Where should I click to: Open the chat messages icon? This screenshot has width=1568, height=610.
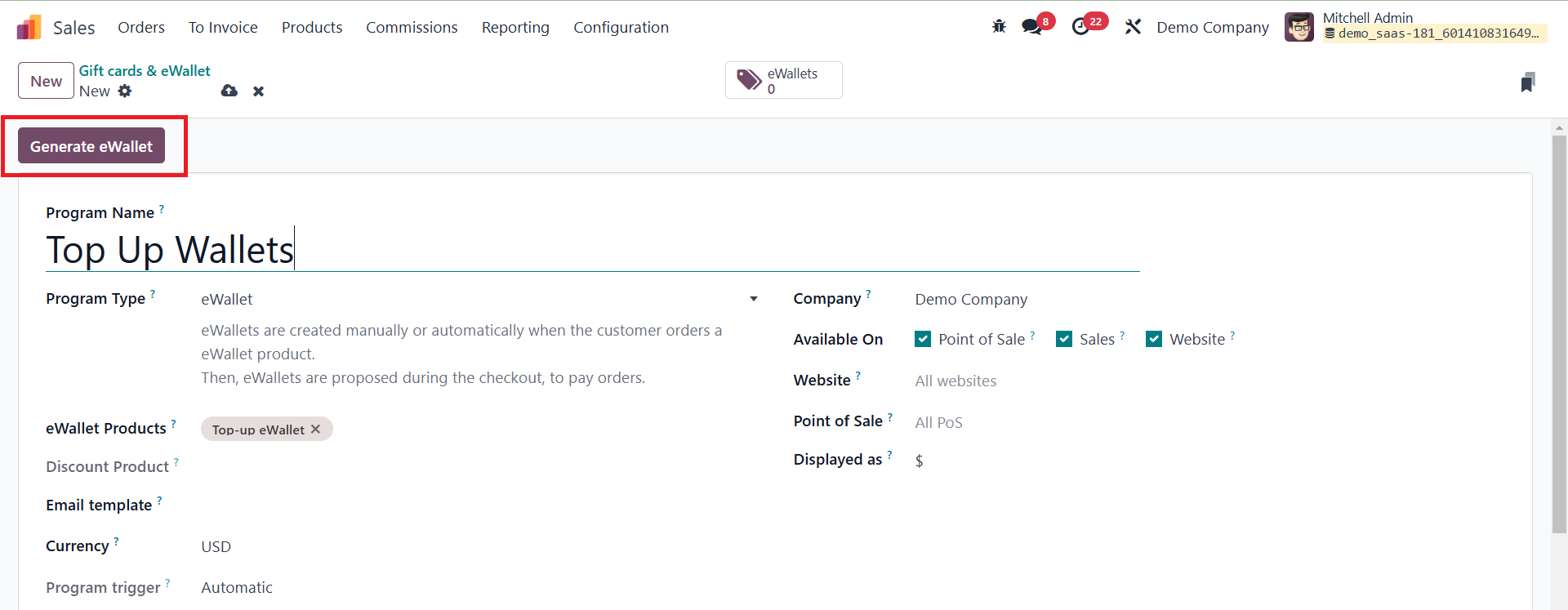1032,27
